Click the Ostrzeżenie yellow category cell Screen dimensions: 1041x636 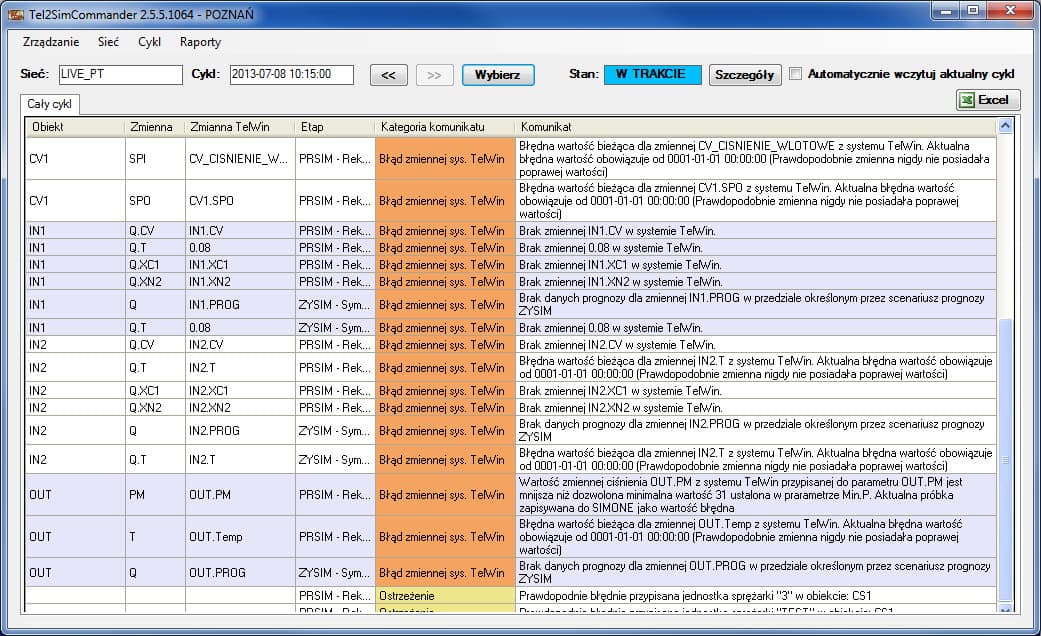point(445,596)
